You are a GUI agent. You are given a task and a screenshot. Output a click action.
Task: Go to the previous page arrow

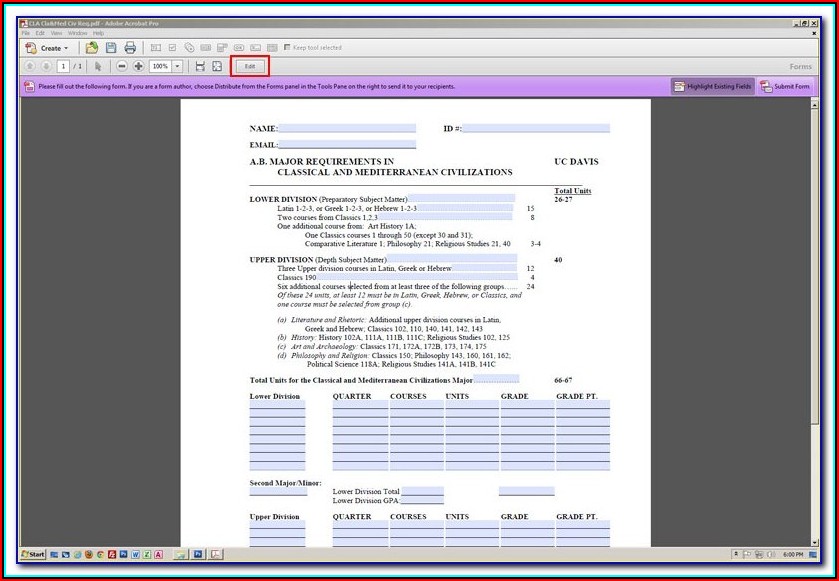29,66
